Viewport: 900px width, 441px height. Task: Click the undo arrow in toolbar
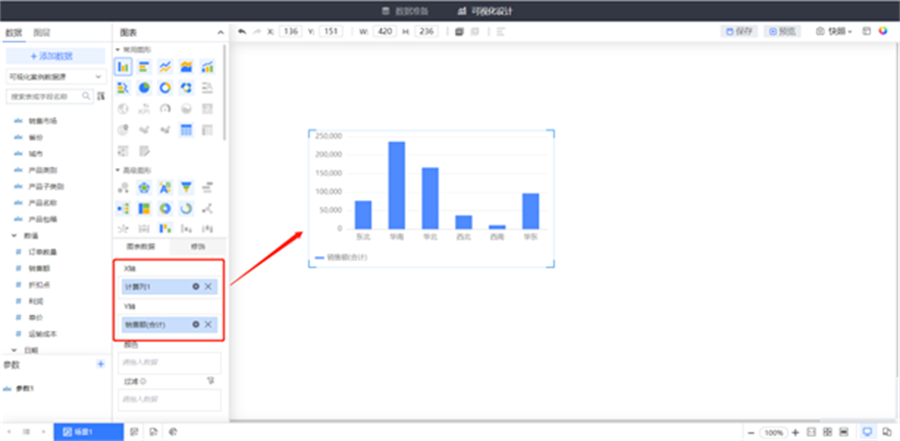tap(242, 31)
